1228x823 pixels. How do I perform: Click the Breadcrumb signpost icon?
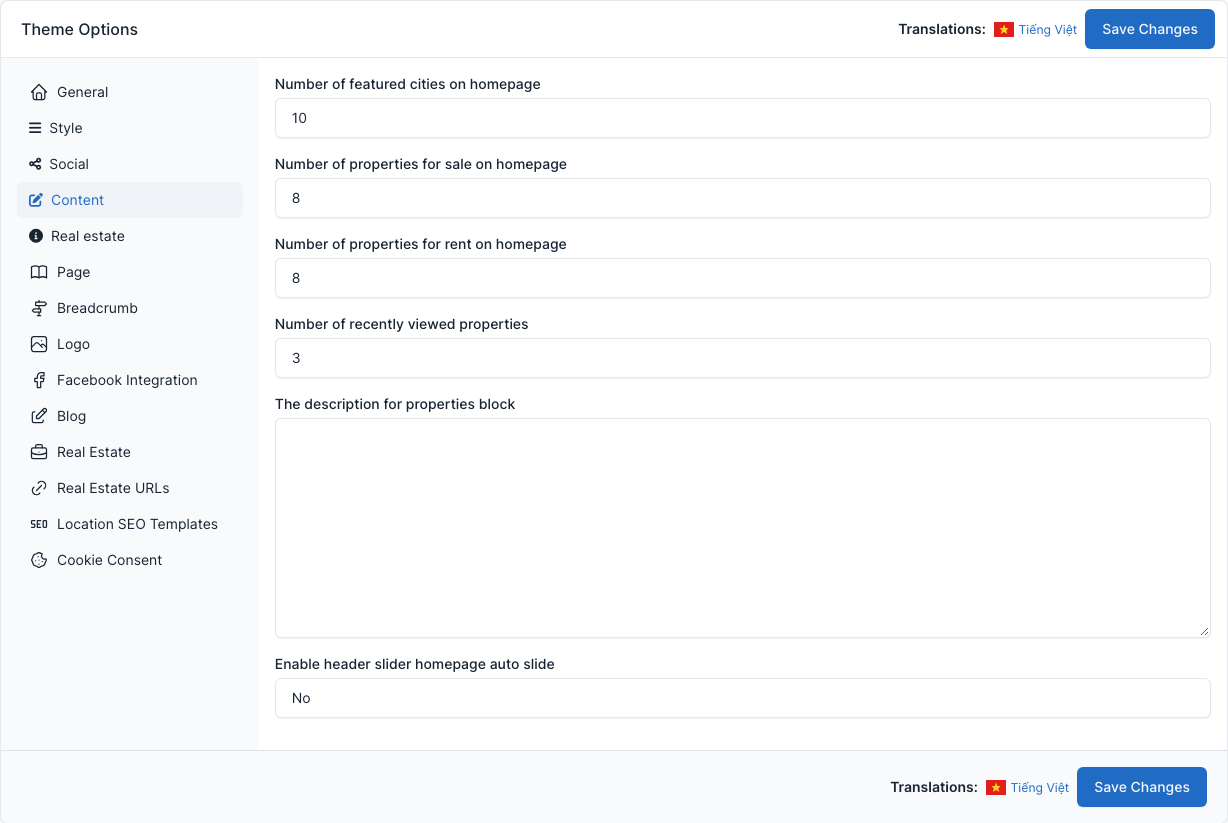[x=39, y=308]
